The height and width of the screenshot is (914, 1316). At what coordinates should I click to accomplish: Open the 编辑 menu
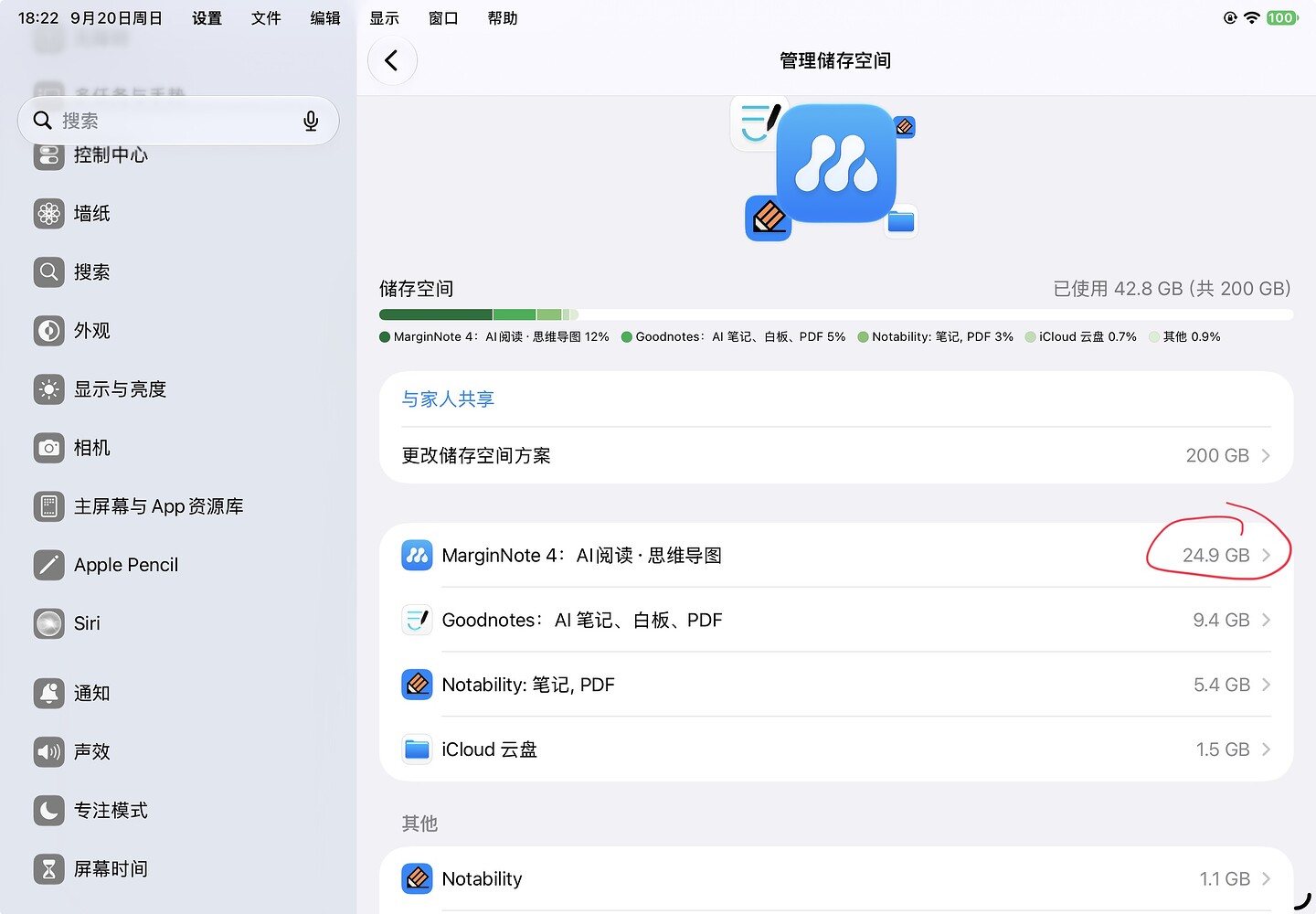[325, 18]
